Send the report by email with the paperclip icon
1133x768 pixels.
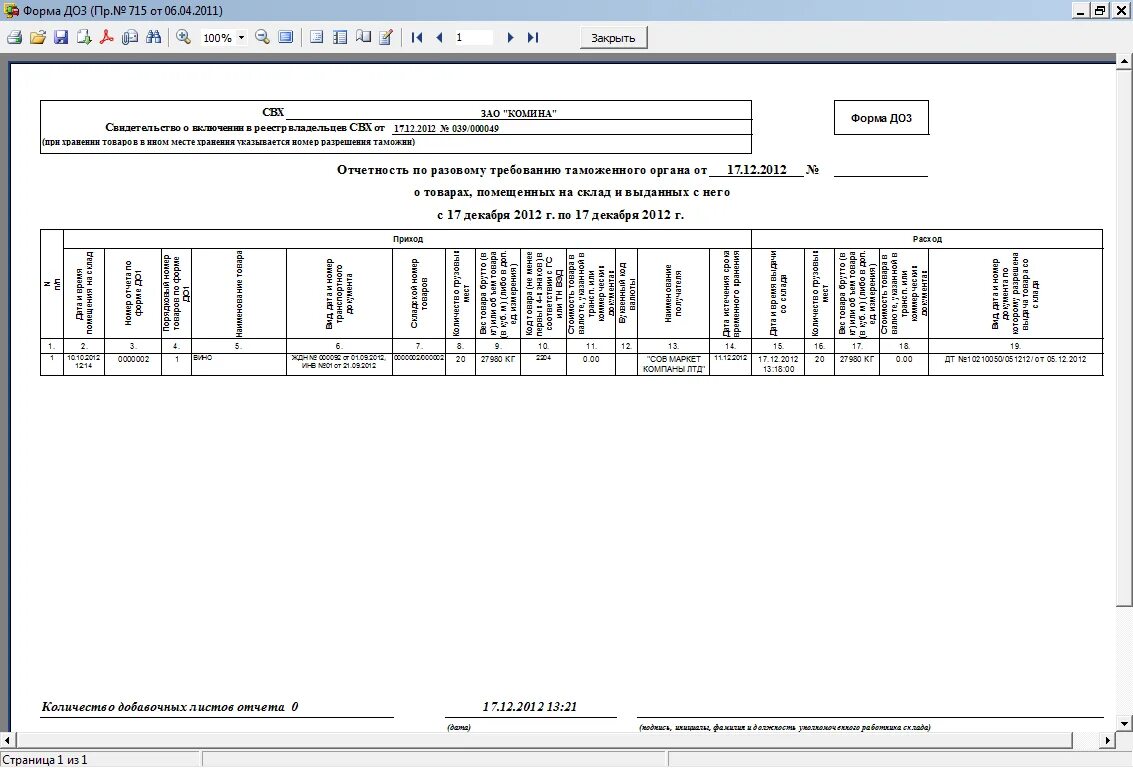click(130, 38)
